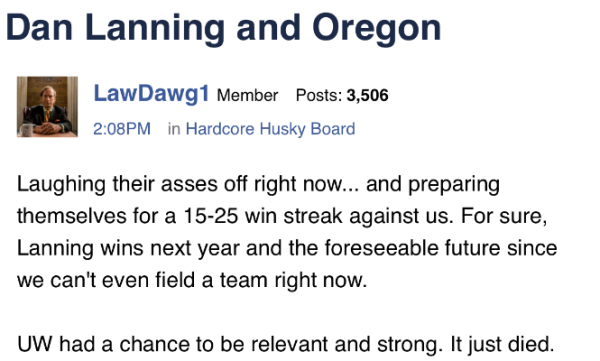
Task: Click the "For sure," text
Action: pos(504,216)
